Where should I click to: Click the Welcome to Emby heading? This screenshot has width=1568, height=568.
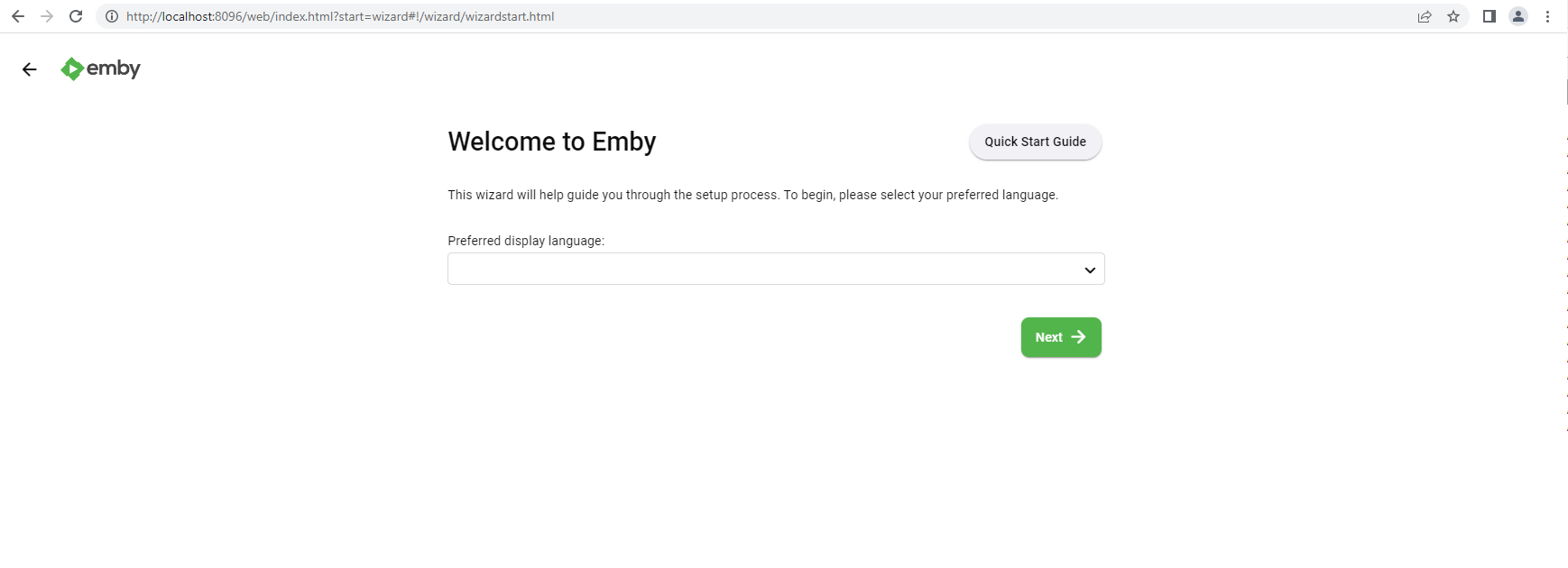point(552,142)
